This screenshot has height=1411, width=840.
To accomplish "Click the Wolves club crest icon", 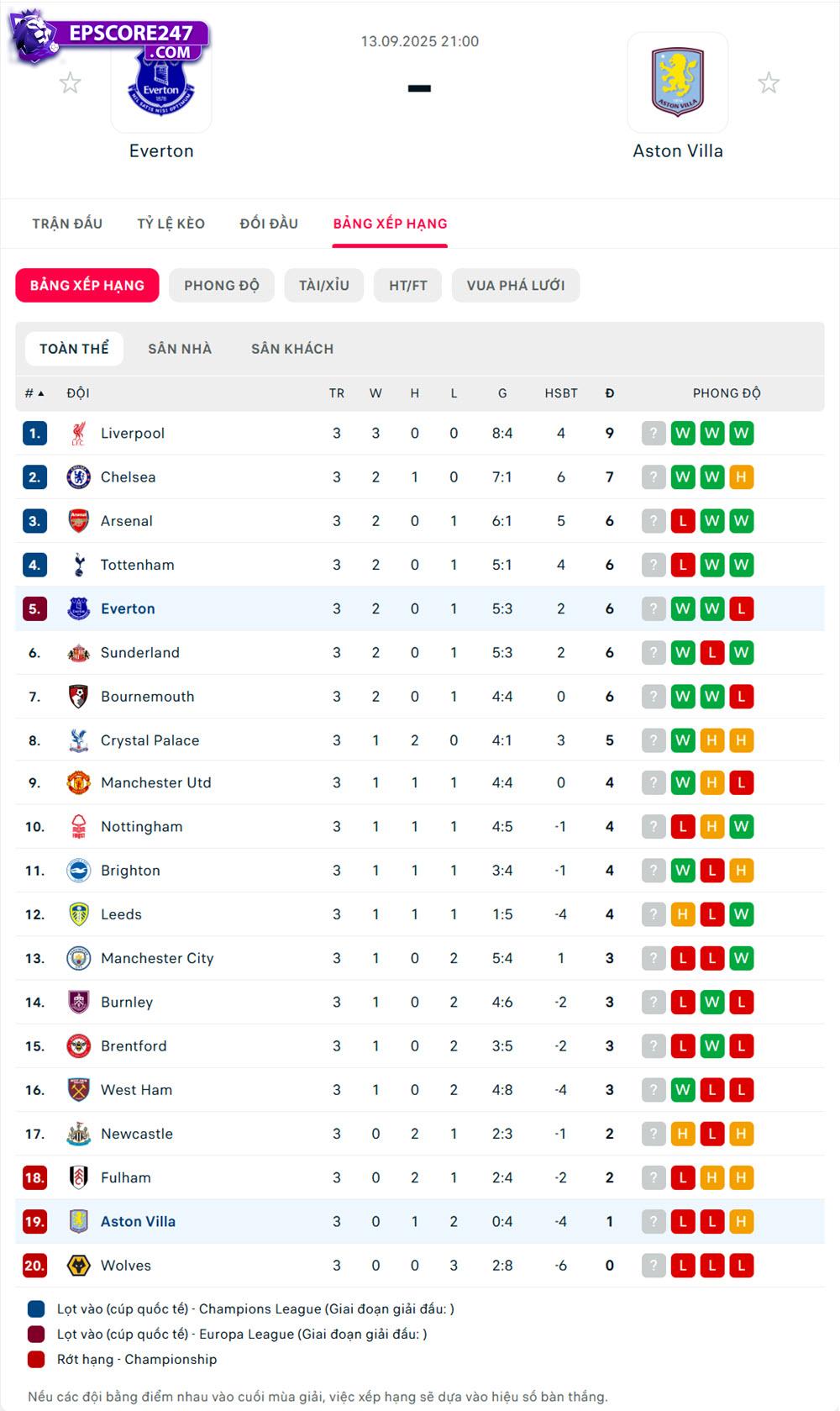I will click(x=78, y=1266).
